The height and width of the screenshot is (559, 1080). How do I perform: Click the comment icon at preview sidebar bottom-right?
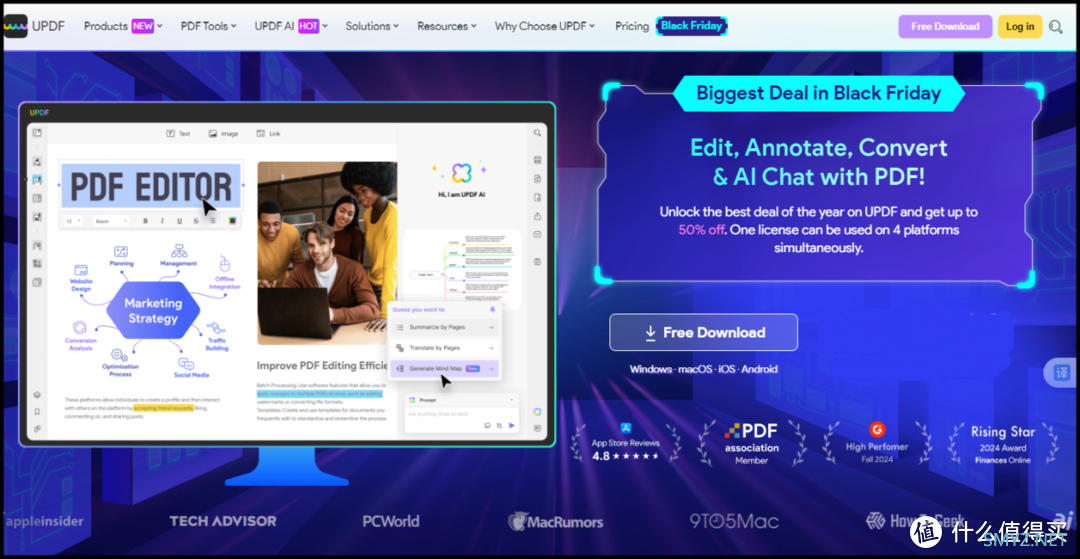[537, 428]
